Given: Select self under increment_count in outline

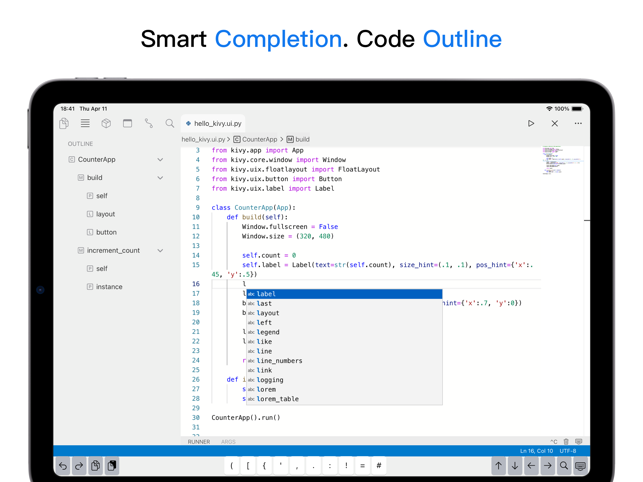Looking at the screenshot, I should [x=102, y=269].
